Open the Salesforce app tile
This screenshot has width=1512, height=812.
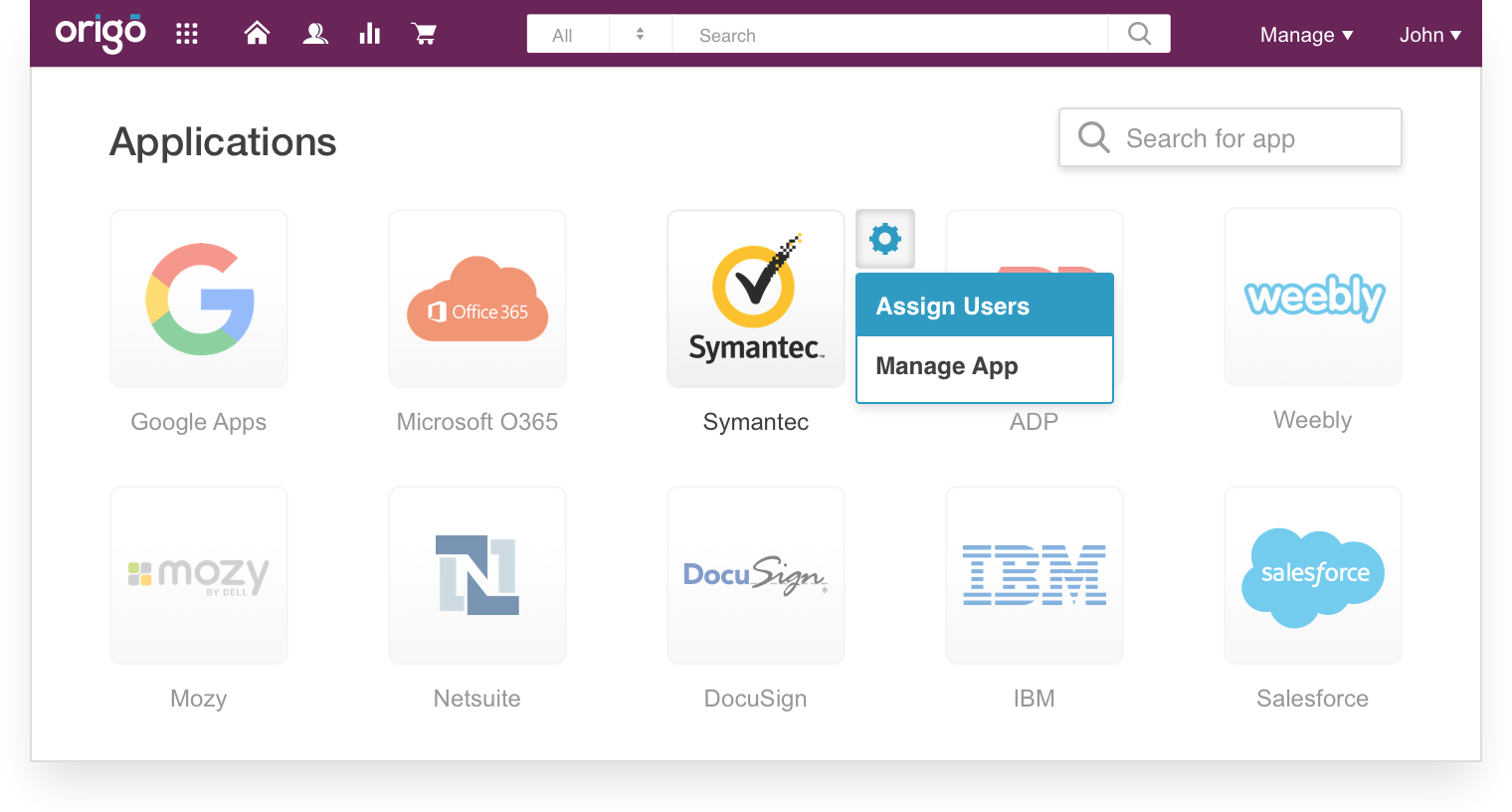[1313, 575]
